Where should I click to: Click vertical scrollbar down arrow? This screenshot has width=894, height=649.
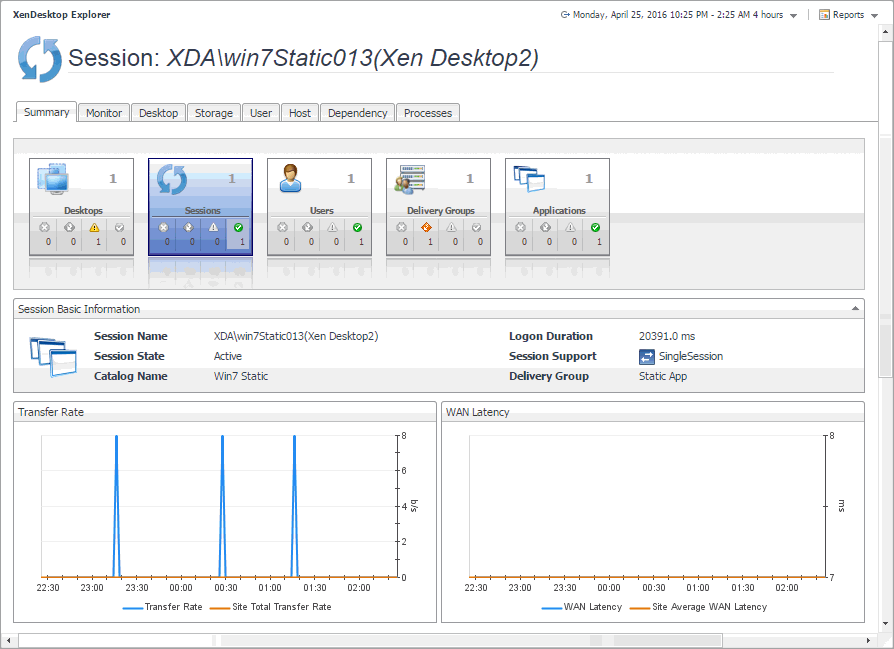(885, 623)
